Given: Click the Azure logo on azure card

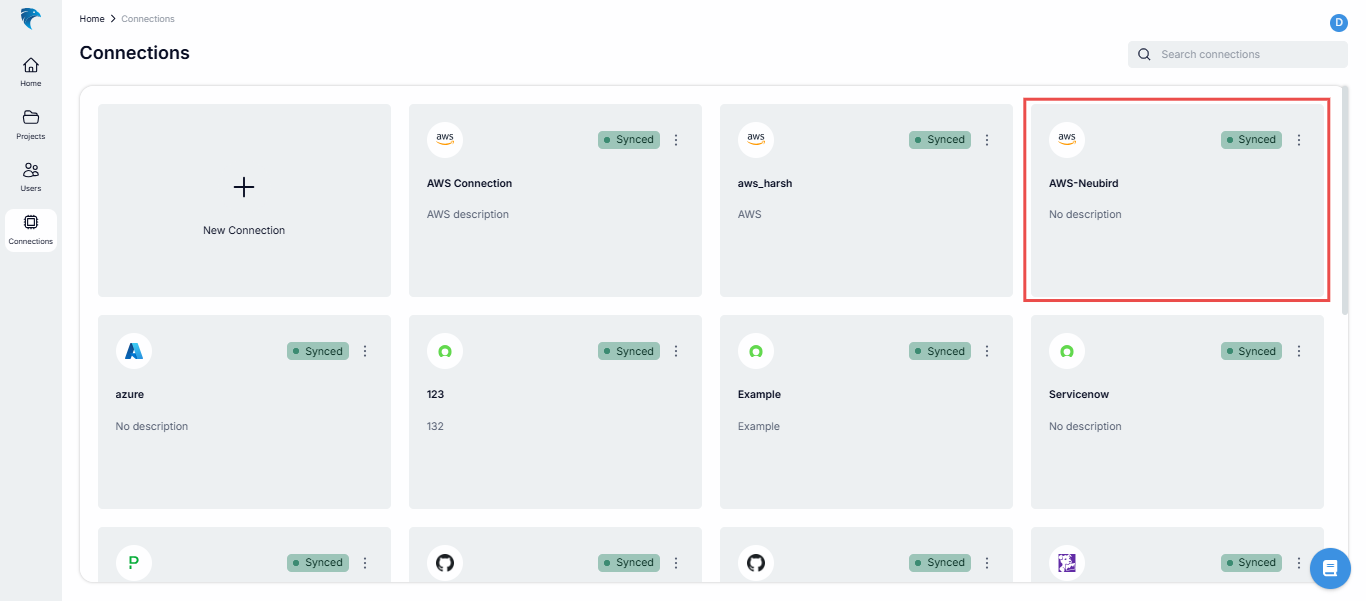Looking at the screenshot, I should point(133,351).
